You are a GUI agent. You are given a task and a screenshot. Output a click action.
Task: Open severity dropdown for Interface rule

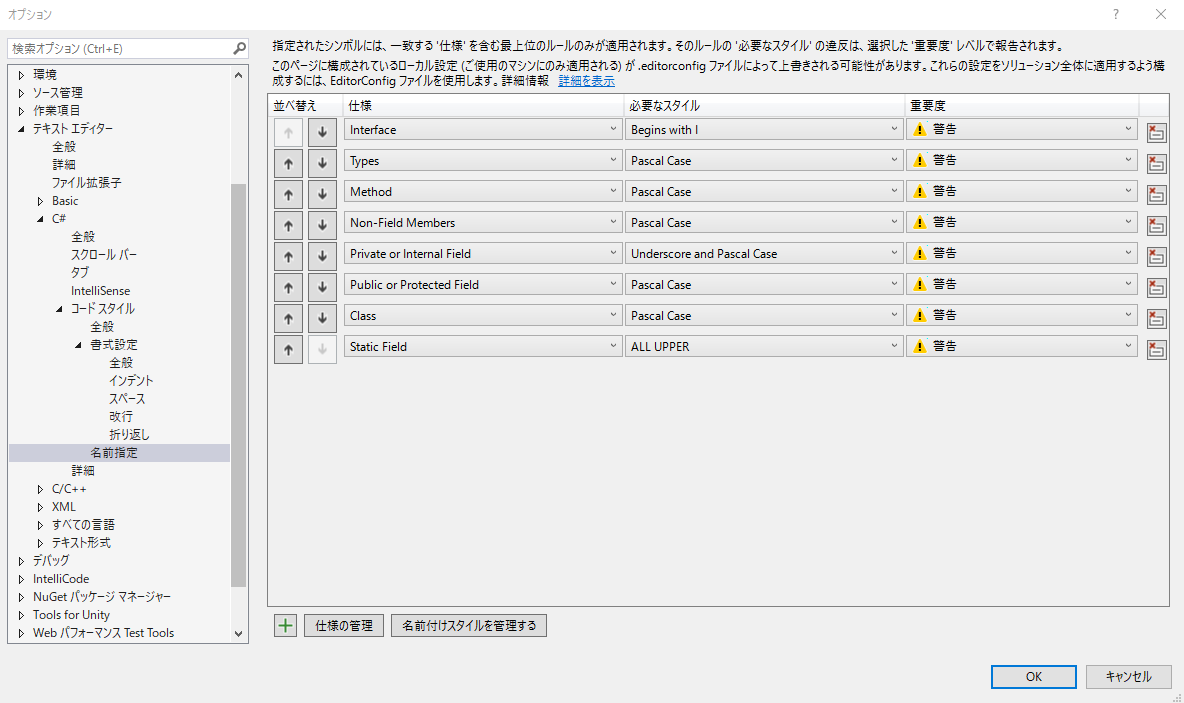[1022, 129]
